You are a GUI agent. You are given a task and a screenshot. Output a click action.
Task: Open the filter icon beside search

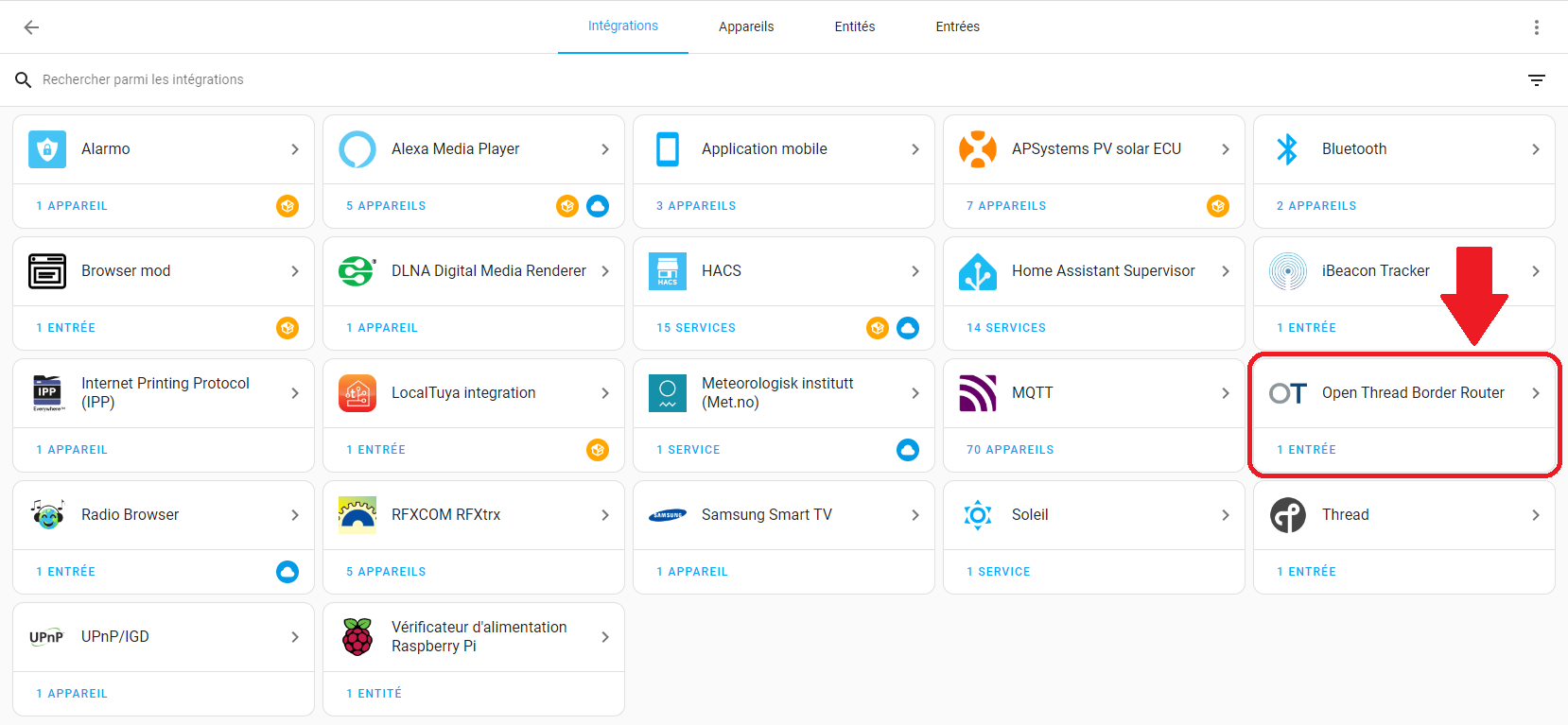pyautogui.click(x=1536, y=80)
